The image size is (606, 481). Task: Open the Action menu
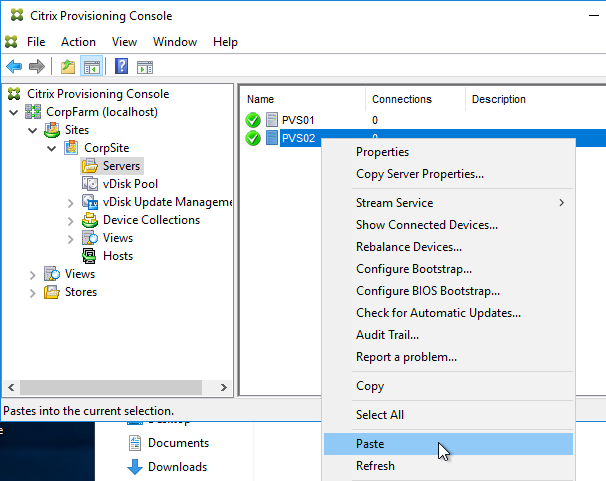click(78, 42)
